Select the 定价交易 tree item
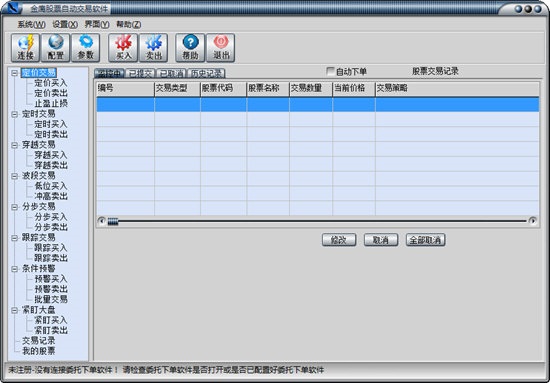 point(39,73)
